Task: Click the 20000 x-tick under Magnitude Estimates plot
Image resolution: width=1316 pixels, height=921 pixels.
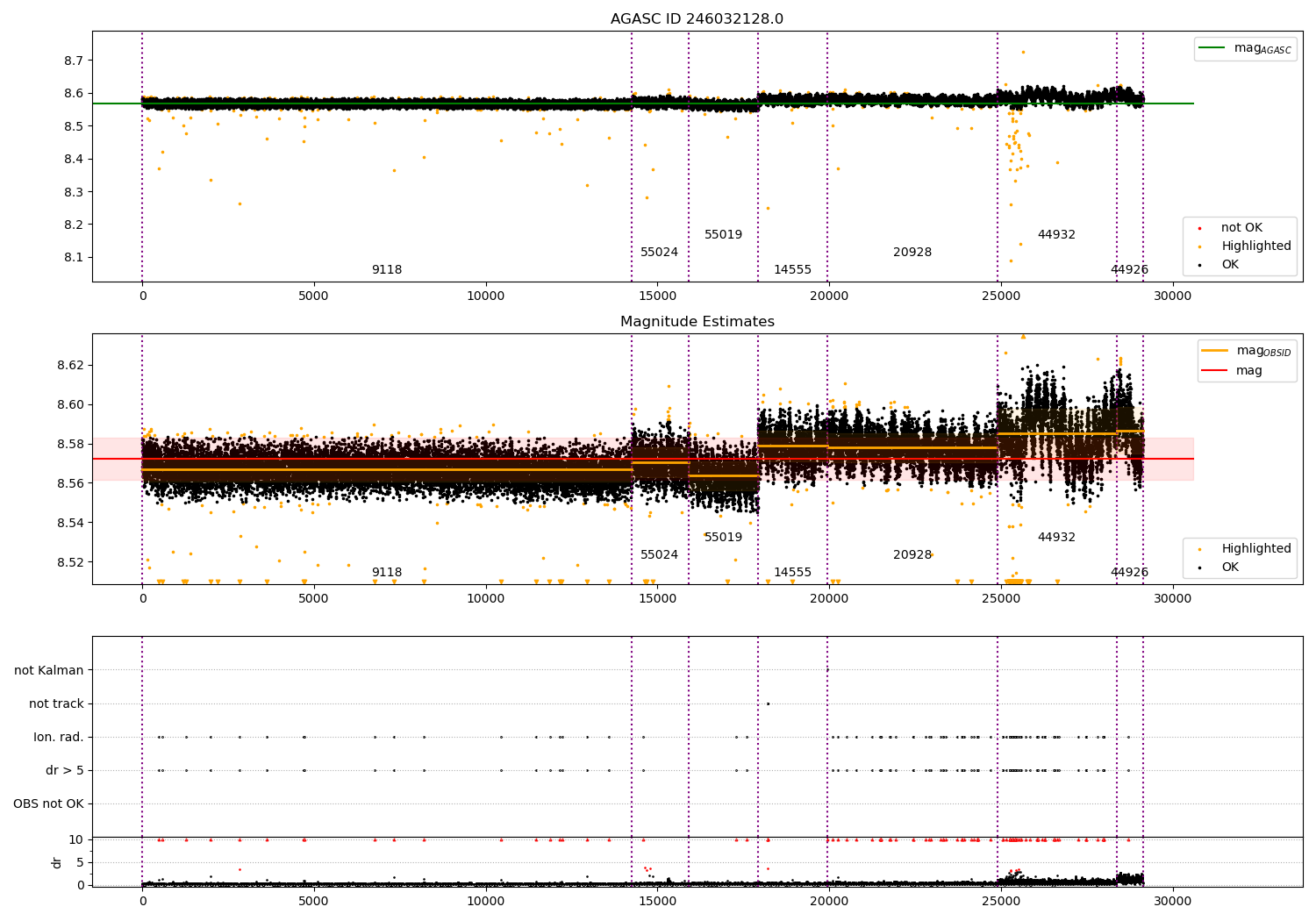Action: coord(829,599)
